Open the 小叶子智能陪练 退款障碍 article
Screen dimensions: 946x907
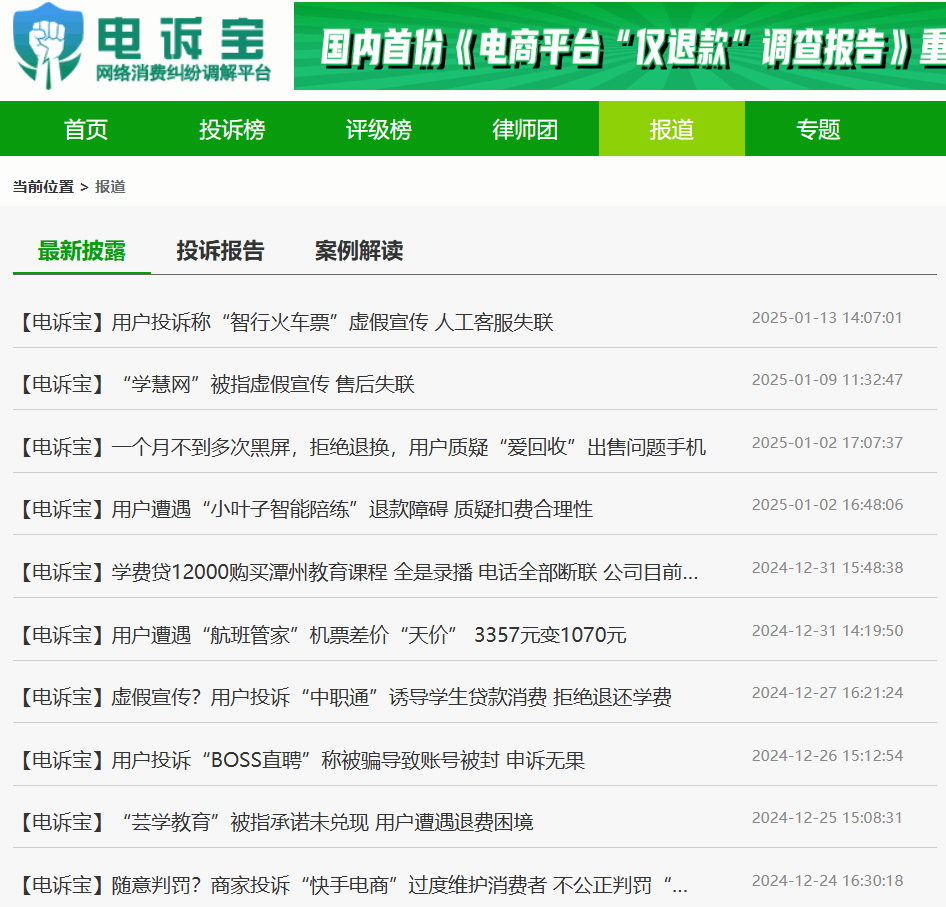point(306,509)
